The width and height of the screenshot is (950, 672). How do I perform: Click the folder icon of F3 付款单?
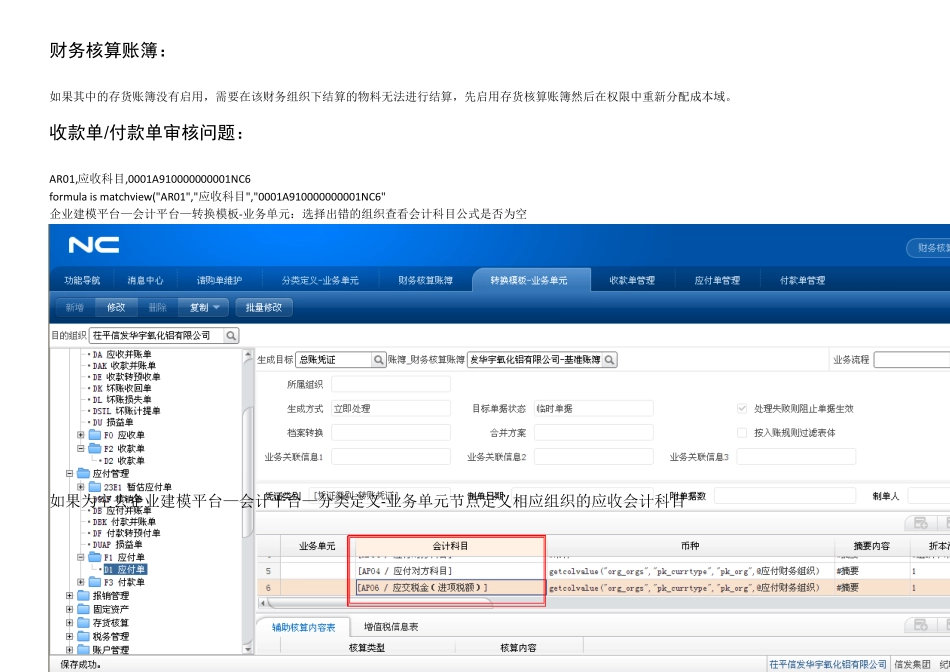point(95,582)
